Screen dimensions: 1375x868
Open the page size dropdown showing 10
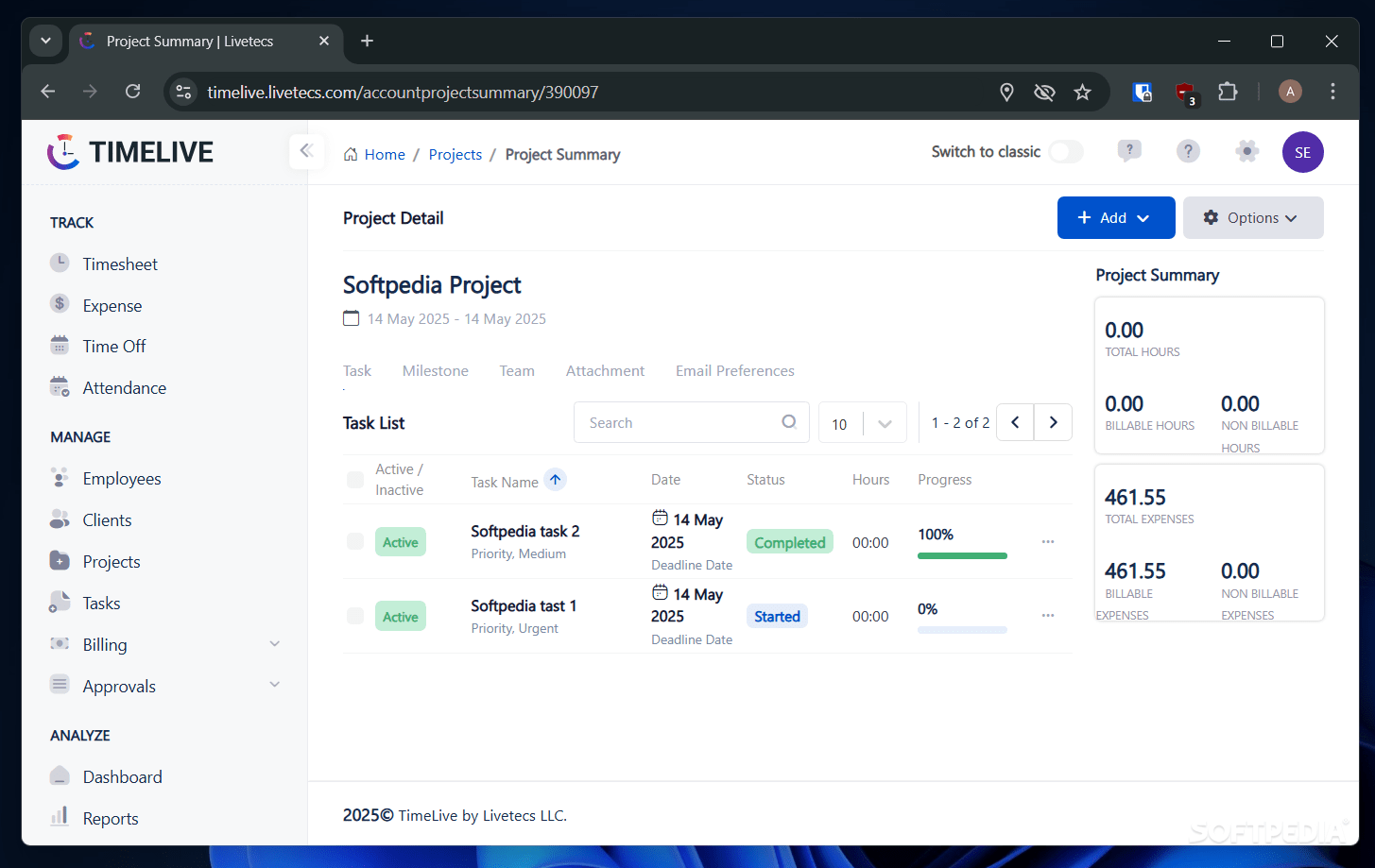pos(863,423)
